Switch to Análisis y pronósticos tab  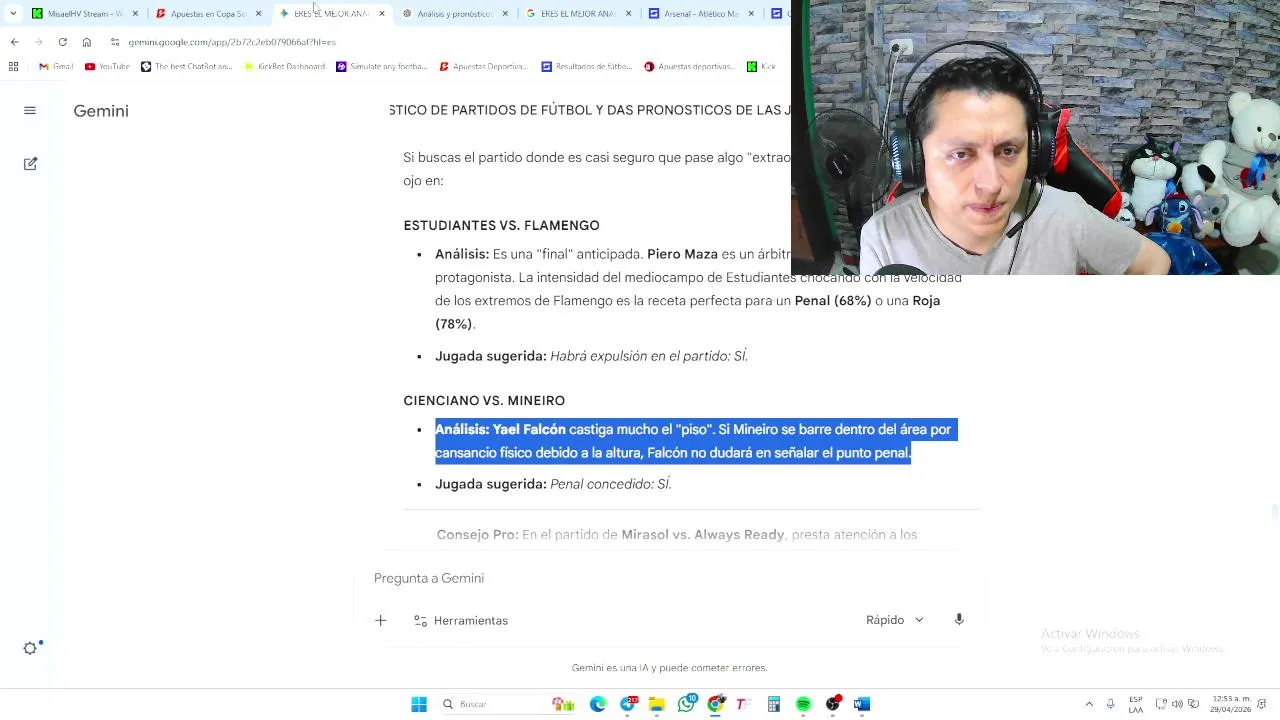tap(455, 14)
